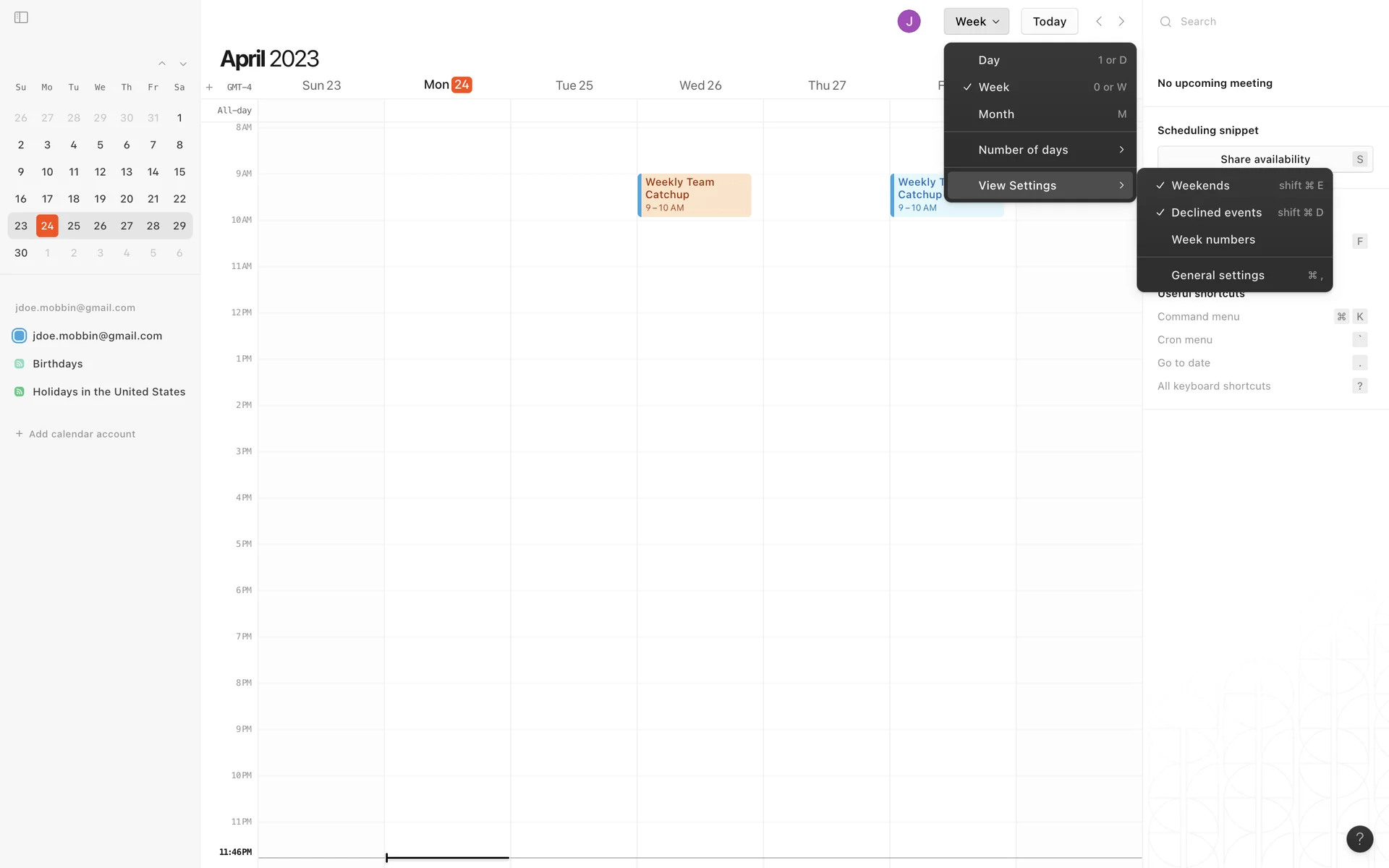The image size is (1389, 868).
Task: Click the Today button
Action: click(1049, 22)
